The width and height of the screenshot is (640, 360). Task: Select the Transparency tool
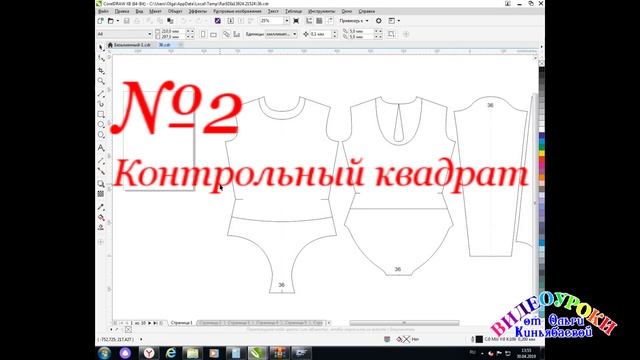tap(101, 194)
